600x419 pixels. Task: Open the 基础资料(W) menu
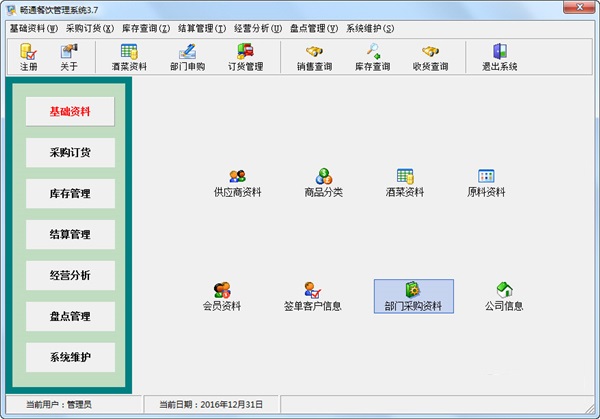[x=34, y=28]
